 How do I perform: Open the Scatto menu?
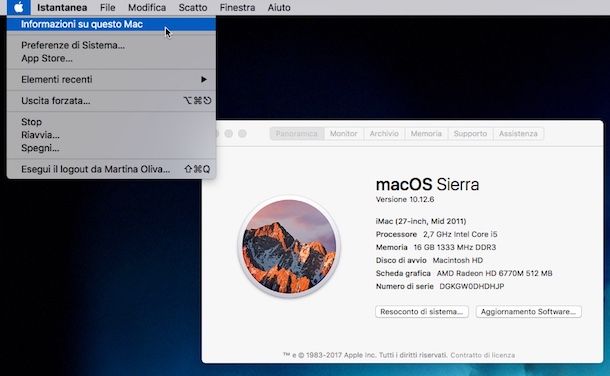(x=193, y=7)
